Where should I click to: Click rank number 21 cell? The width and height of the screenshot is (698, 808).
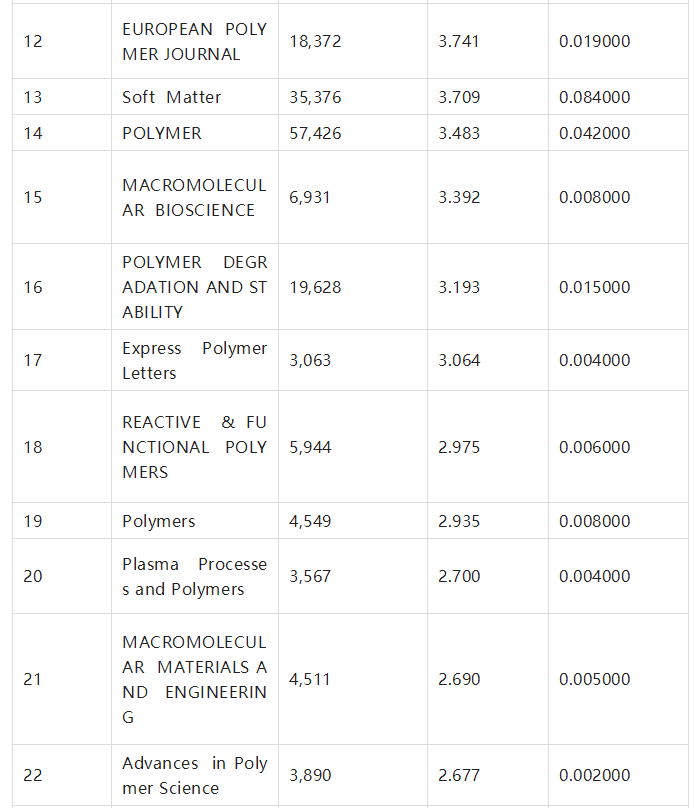(x=62, y=679)
